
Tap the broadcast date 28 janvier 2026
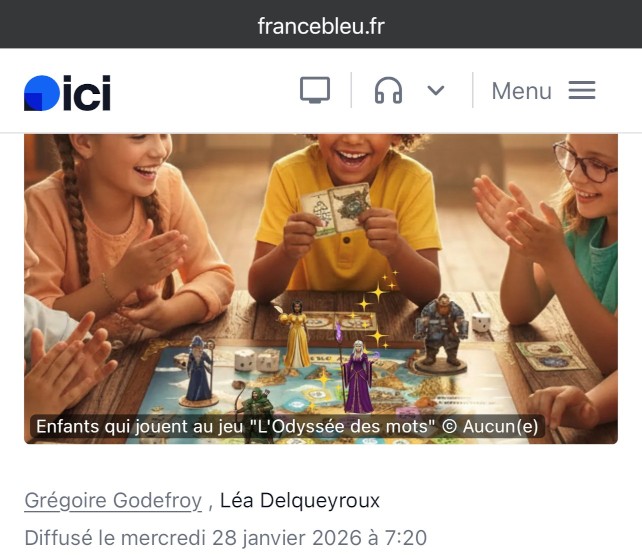click(287, 538)
